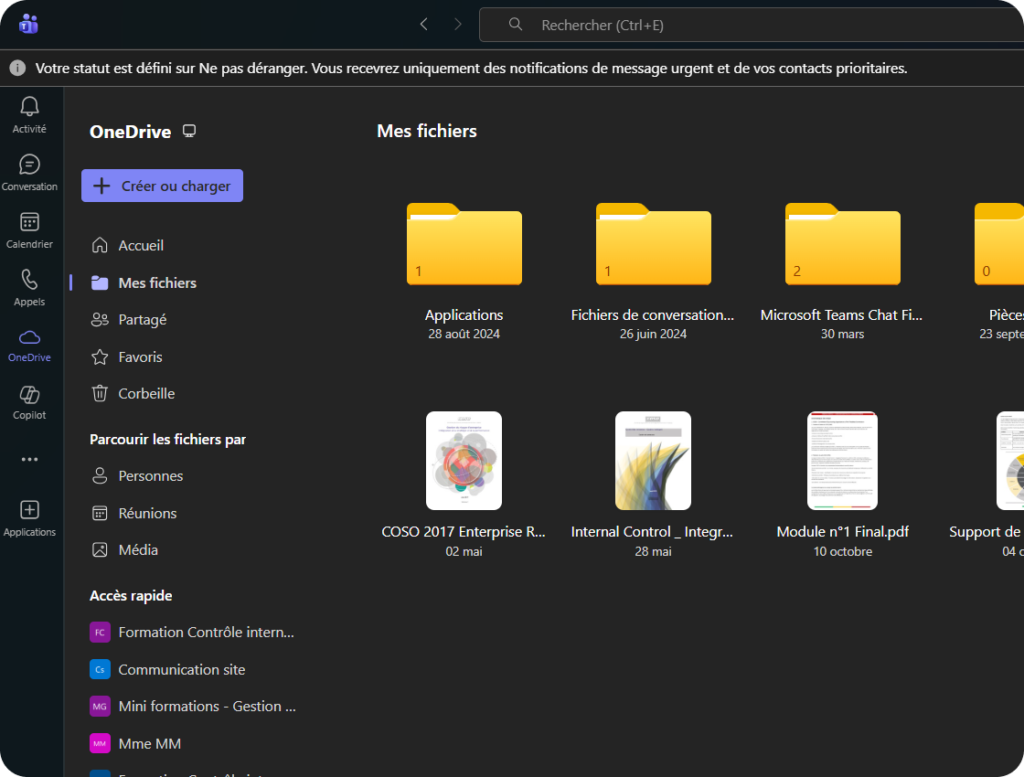Open the Activité bell icon
Viewport: 1024px width, 777px height.
pyautogui.click(x=29, y=107)
